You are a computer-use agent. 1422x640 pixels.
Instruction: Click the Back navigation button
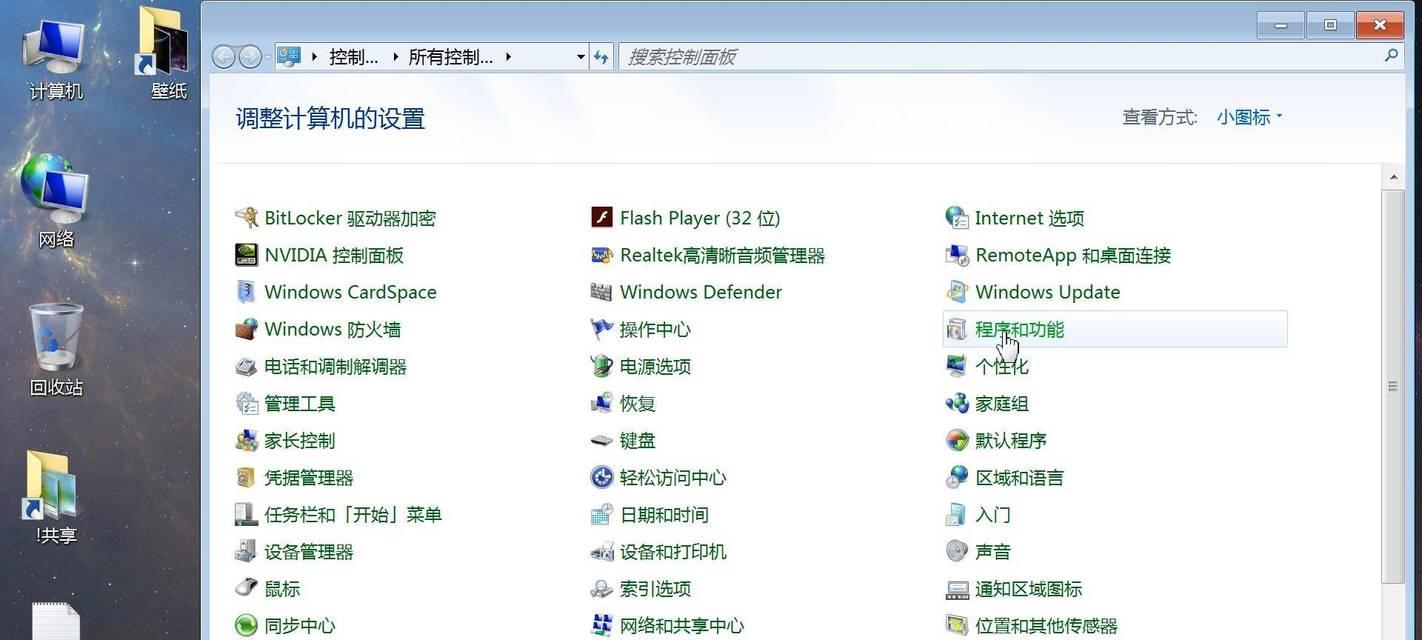(x=224, y=57)
